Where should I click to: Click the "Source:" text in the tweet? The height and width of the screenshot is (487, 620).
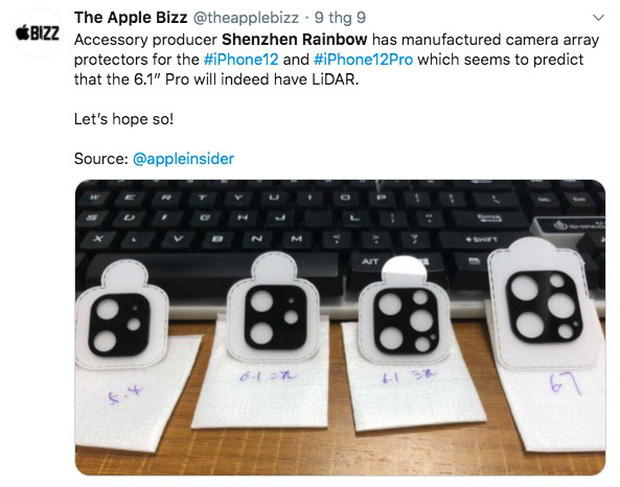pos(101,159)
